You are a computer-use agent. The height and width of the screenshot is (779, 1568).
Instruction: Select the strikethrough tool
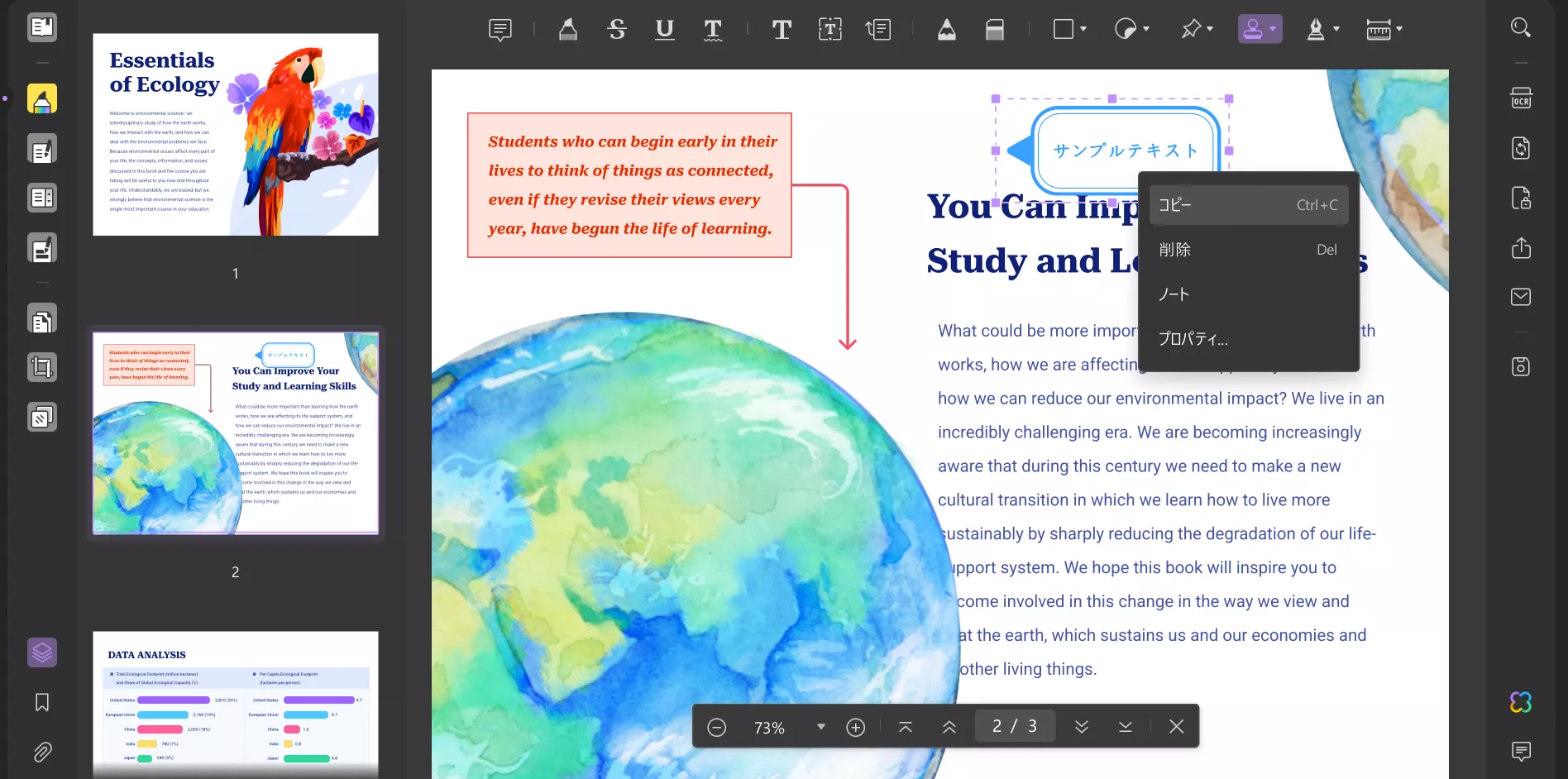pyautogui.click(x=617, y=30)
